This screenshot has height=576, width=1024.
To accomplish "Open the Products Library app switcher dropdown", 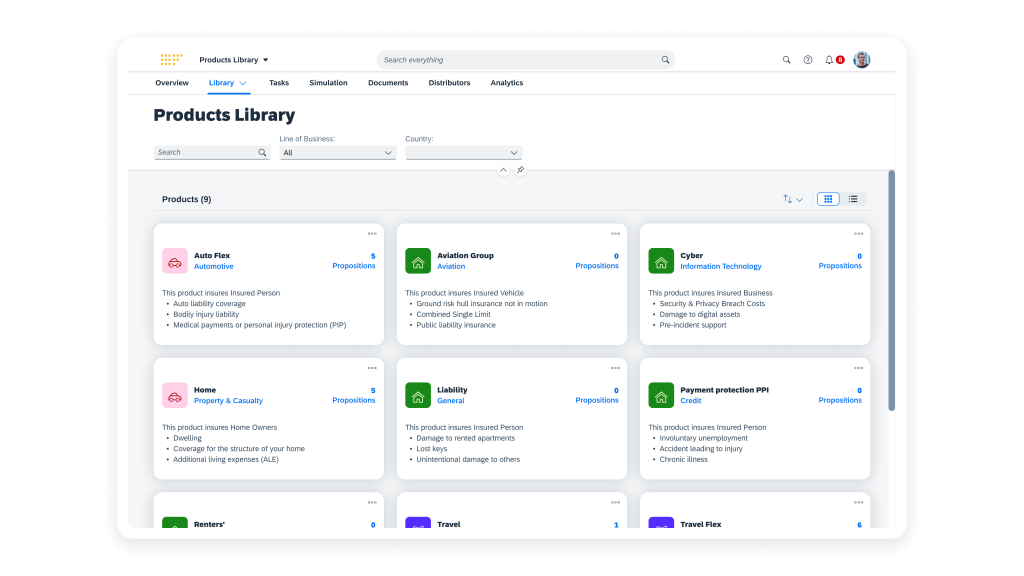I will [234, 60].
